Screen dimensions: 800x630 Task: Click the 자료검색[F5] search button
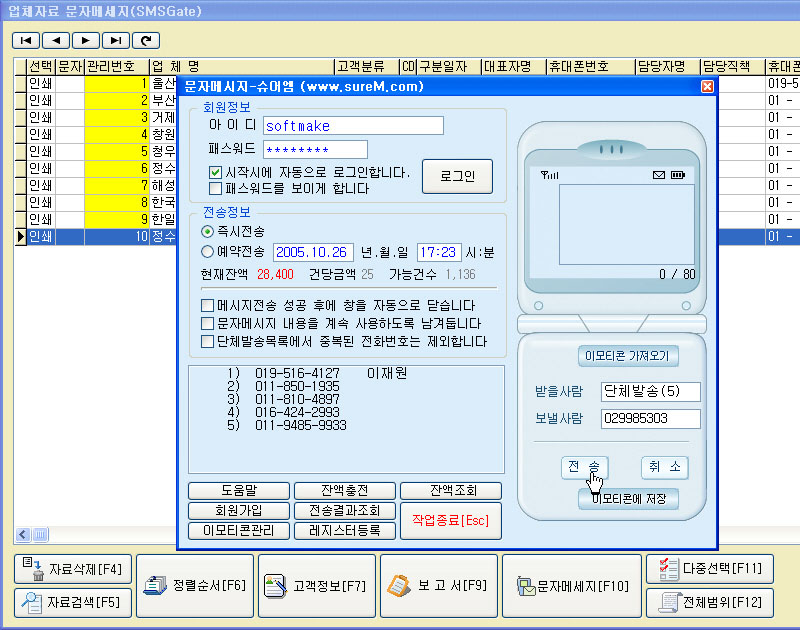[73, 602]
